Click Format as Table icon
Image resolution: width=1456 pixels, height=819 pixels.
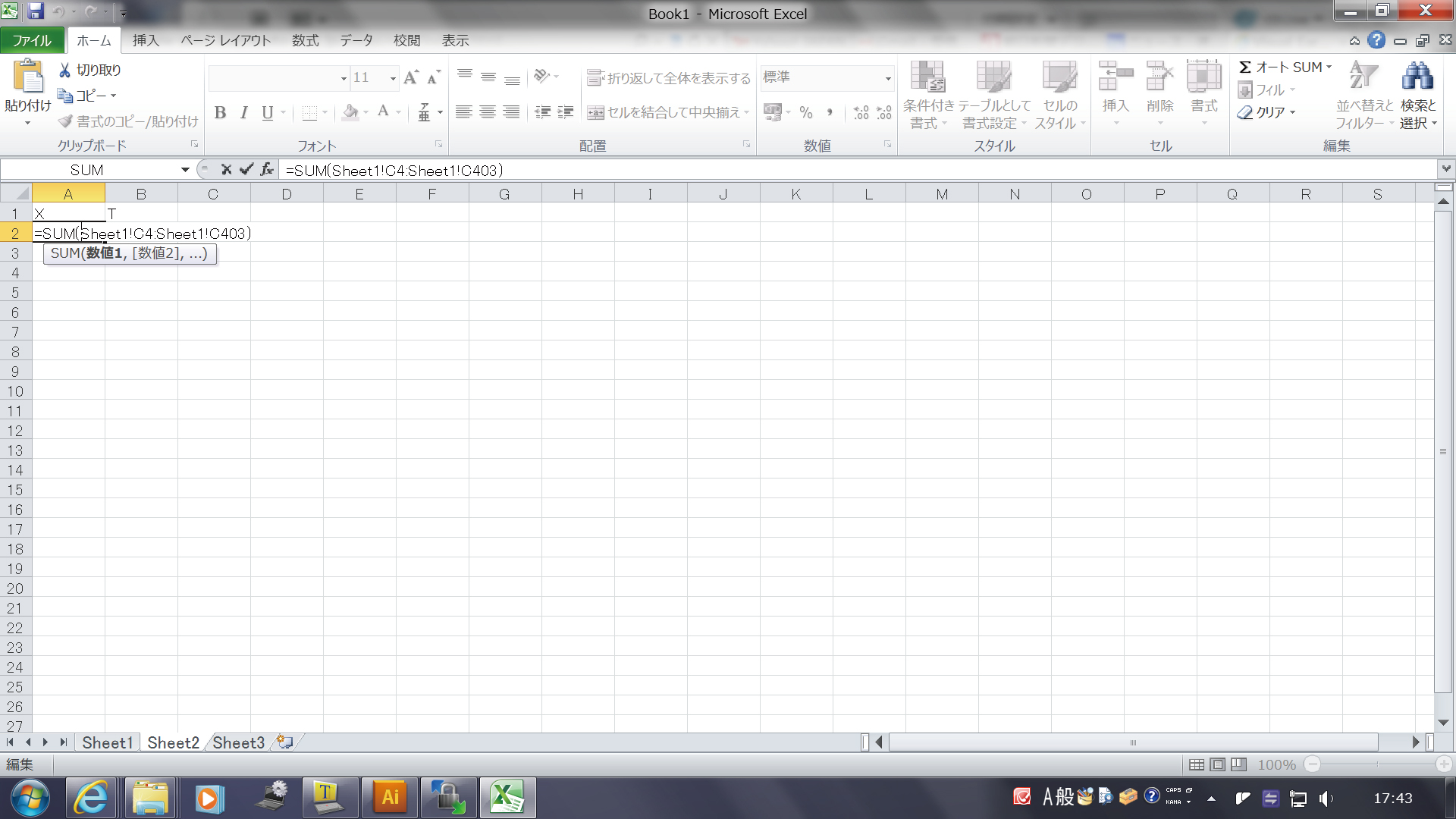pyautogui.click(x=994, y=77)
